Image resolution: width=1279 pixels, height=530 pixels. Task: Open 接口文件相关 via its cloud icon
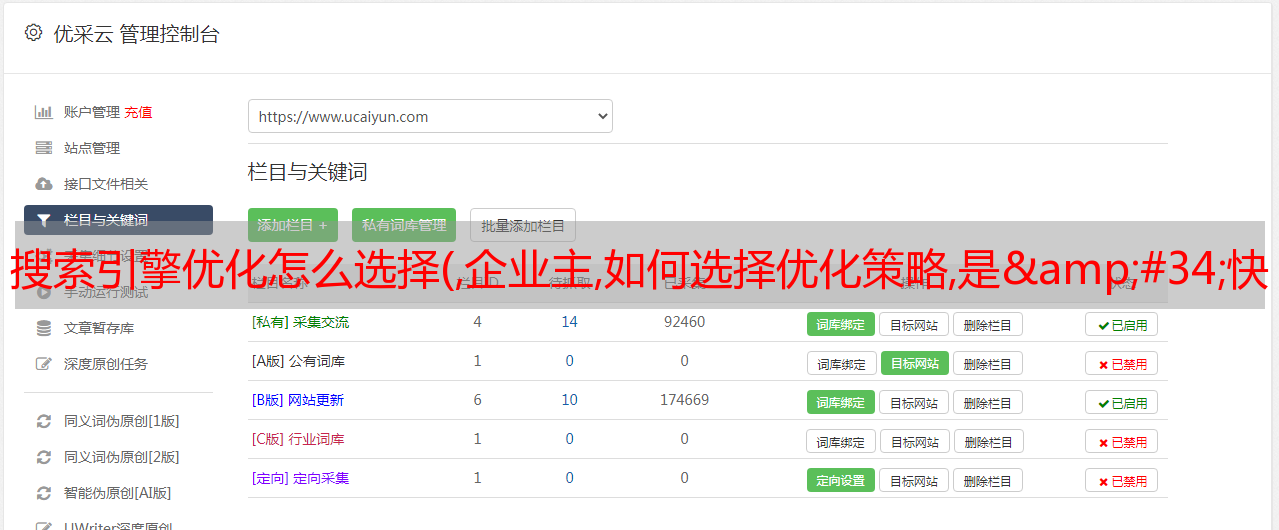[x=43, y=184]
